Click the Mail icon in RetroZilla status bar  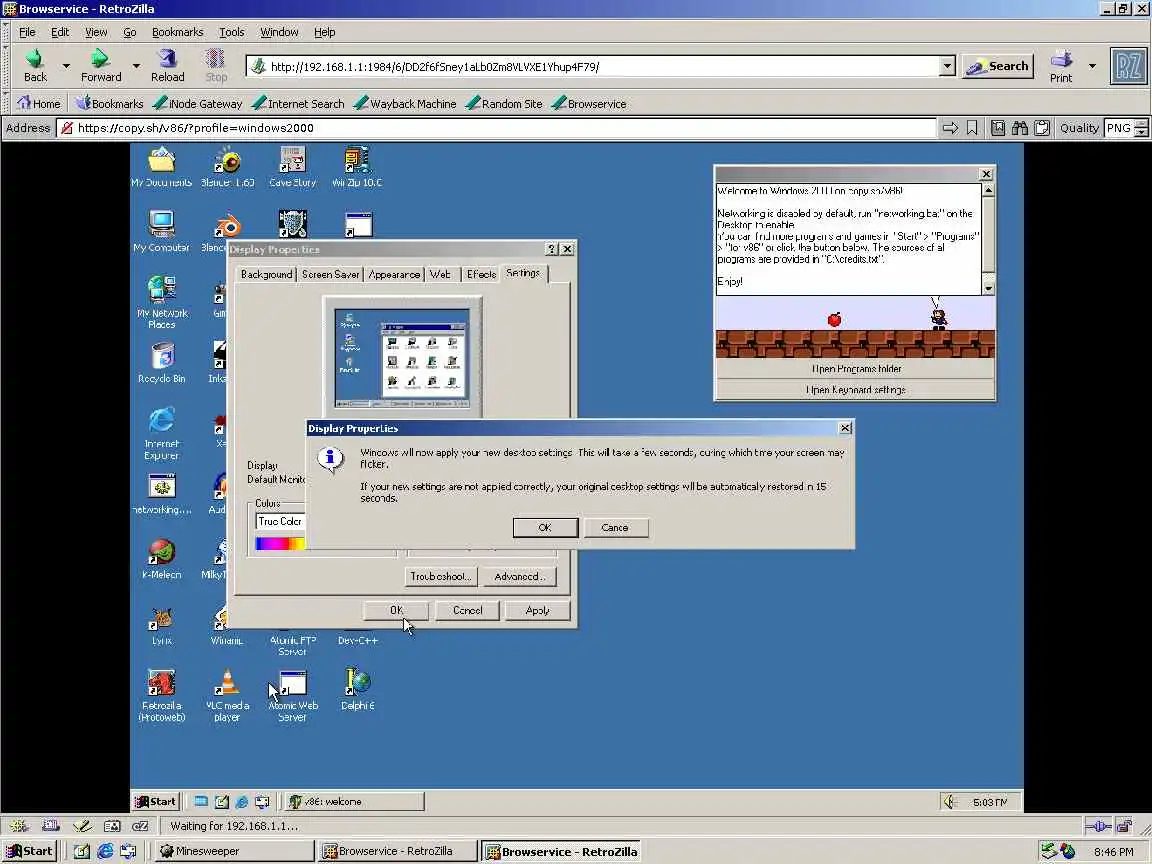coord(50,826)
